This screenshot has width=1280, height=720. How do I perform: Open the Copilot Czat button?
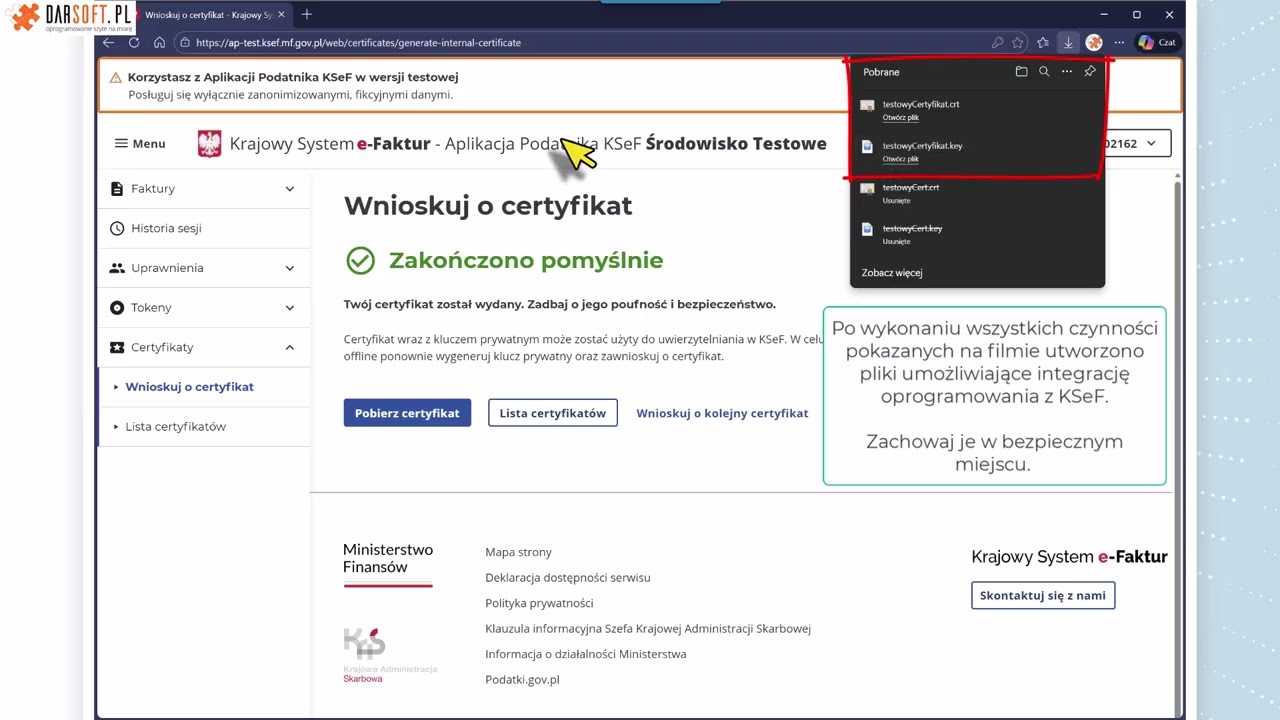pos(1158,43)
